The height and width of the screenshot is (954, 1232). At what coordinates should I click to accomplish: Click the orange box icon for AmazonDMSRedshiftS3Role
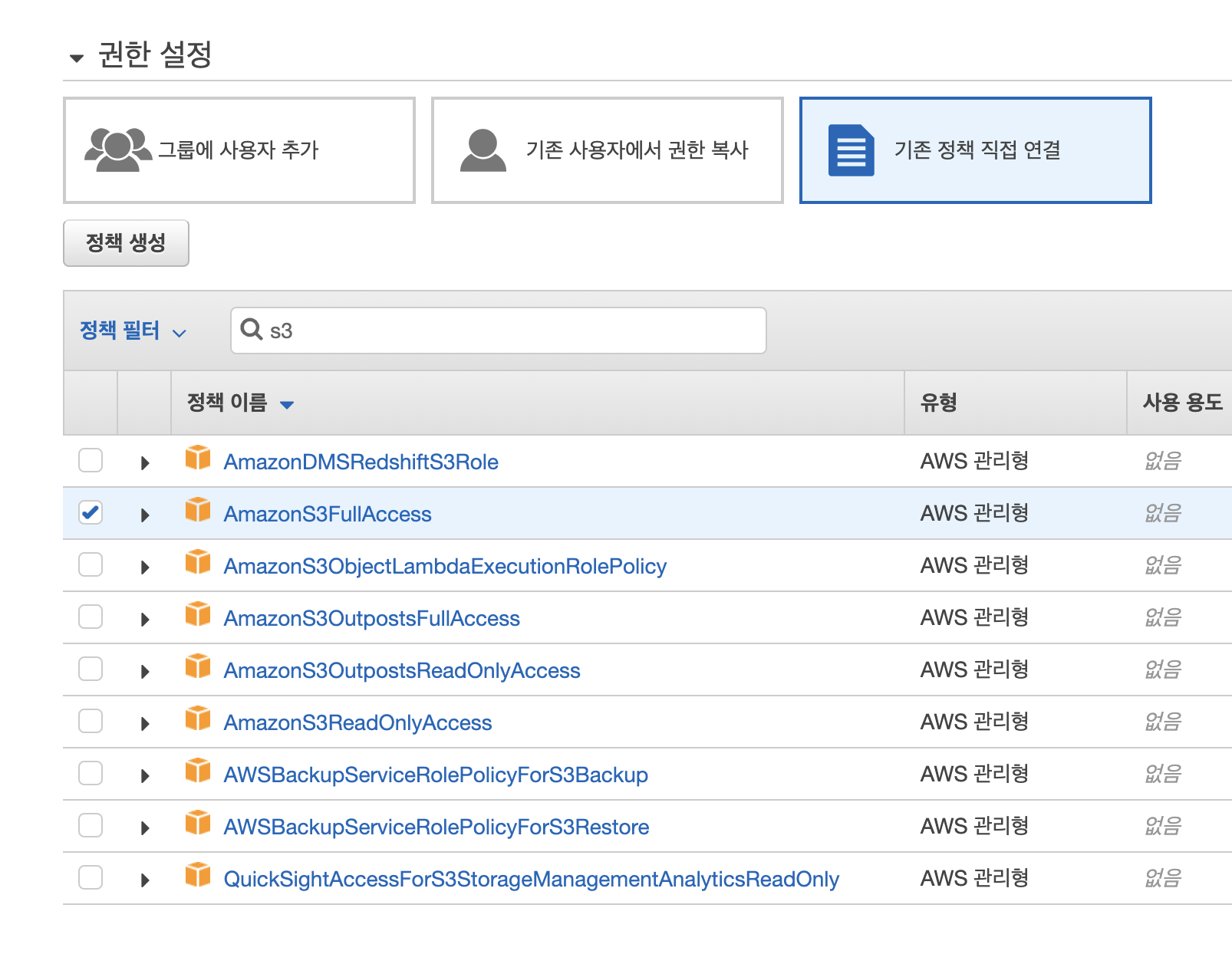coord(198,457)
